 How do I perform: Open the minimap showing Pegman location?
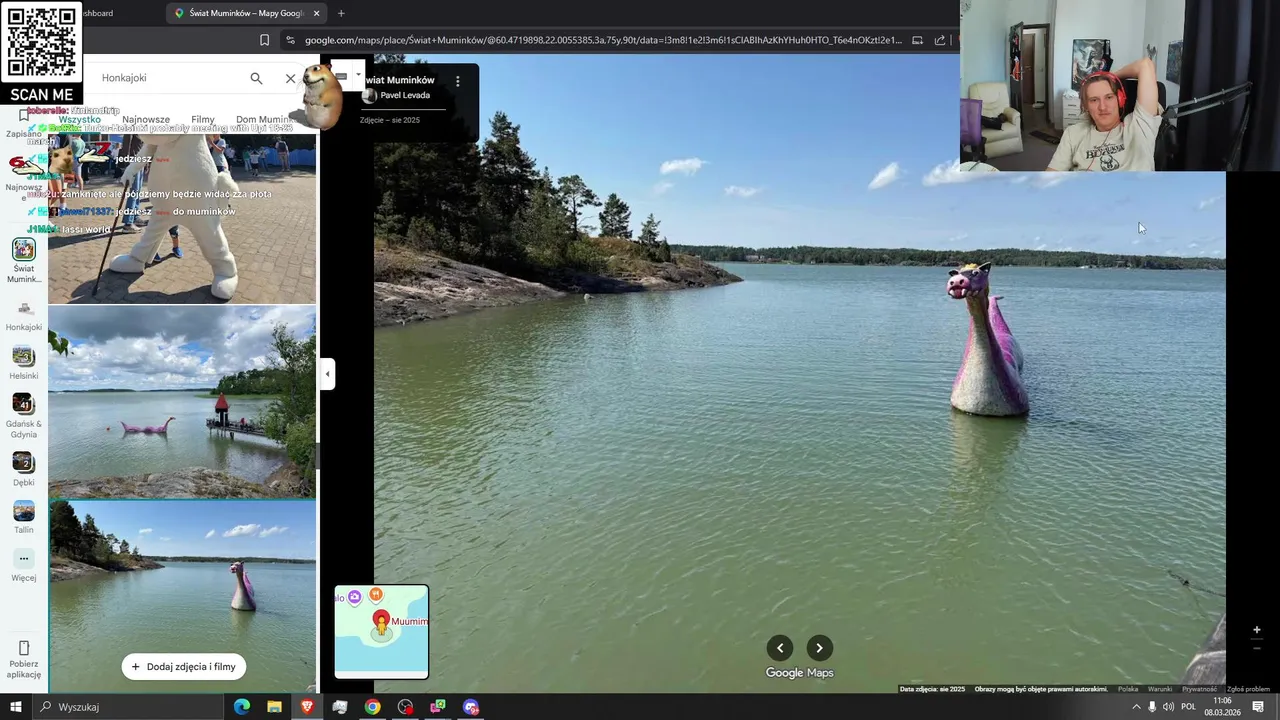pos(381,632)
